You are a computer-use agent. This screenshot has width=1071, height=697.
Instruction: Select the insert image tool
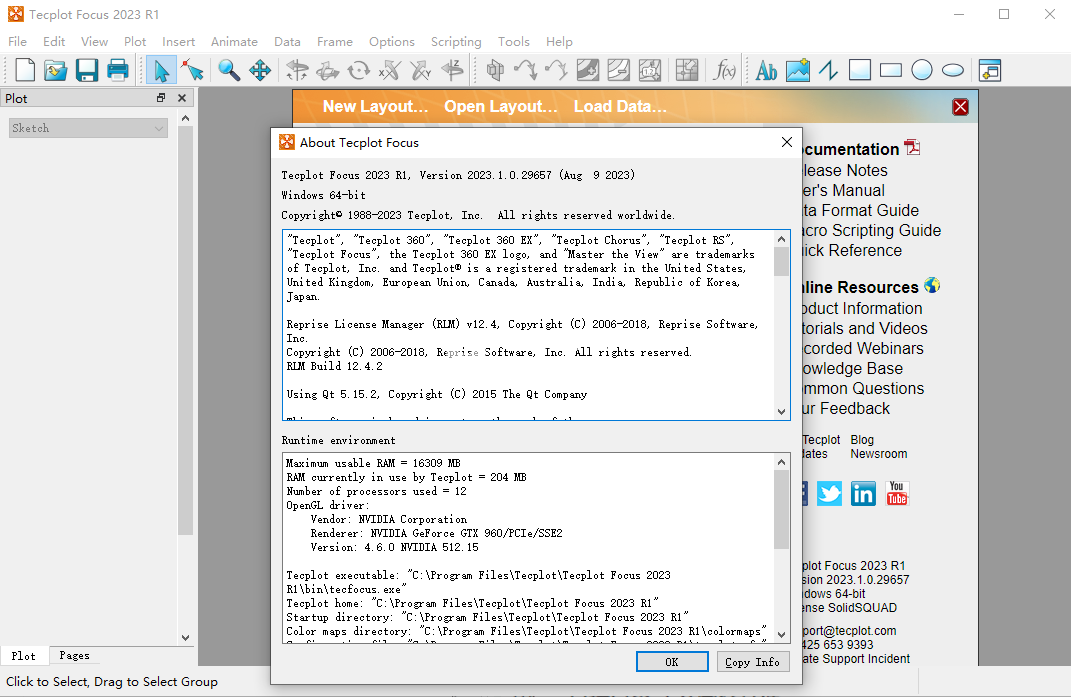click(x=798, y=70)
